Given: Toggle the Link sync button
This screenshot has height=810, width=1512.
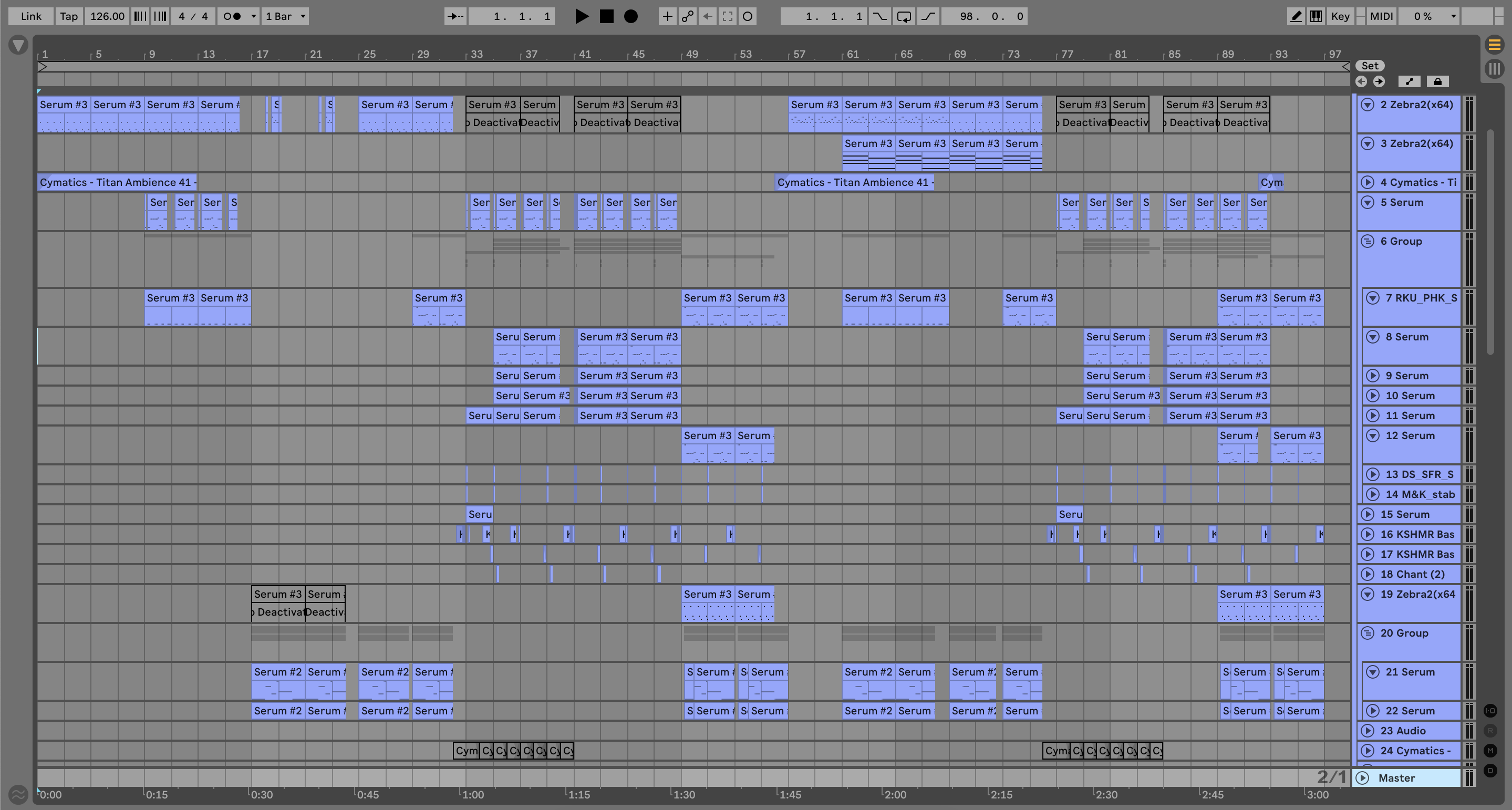Looking at the screenshot, I should [31, 16].
